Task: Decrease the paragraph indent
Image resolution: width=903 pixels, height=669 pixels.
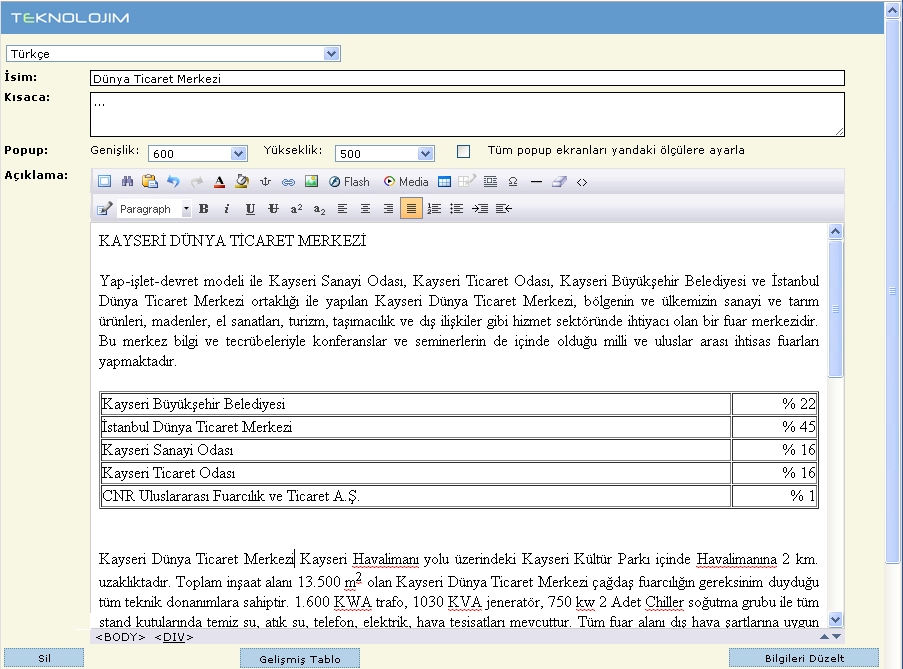Action: (503, 208)
